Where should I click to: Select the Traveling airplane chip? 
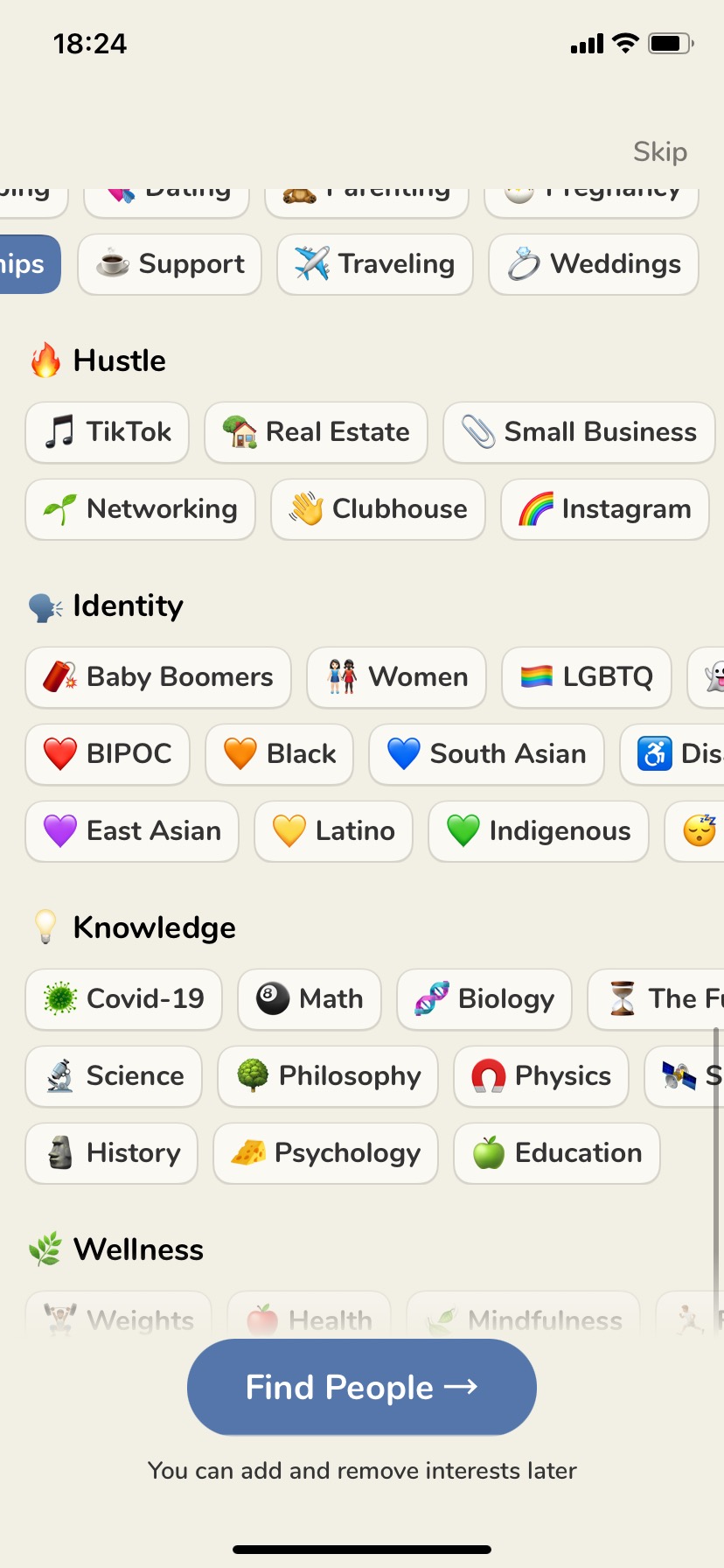[375, 264]
